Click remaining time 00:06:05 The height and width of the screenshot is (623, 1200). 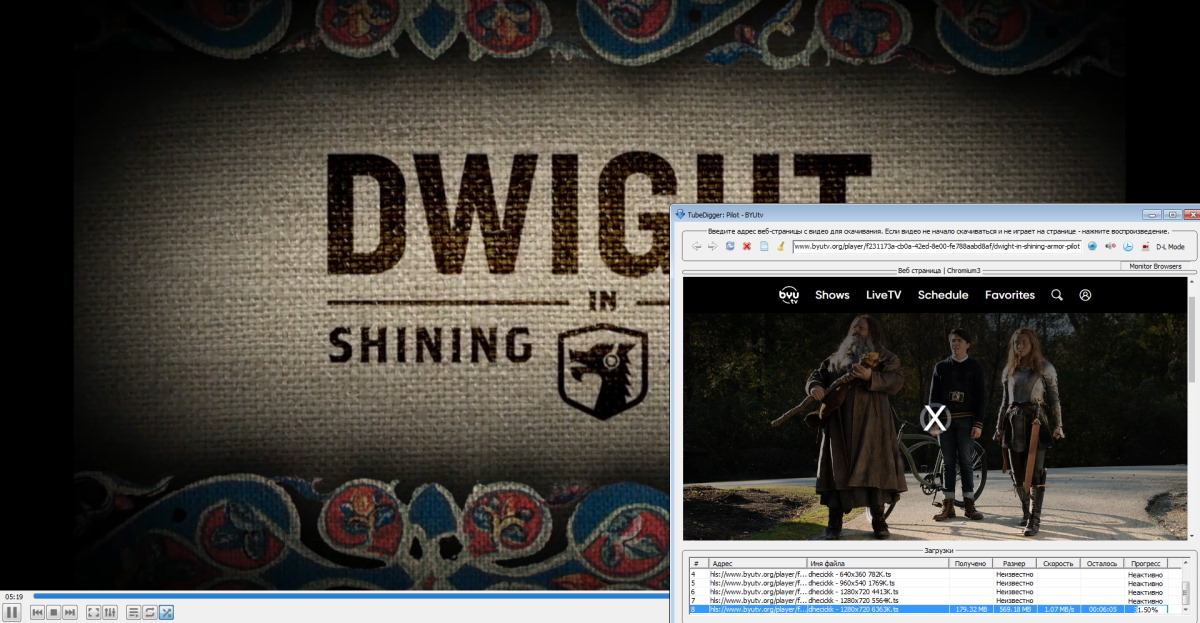point(1102,608)
